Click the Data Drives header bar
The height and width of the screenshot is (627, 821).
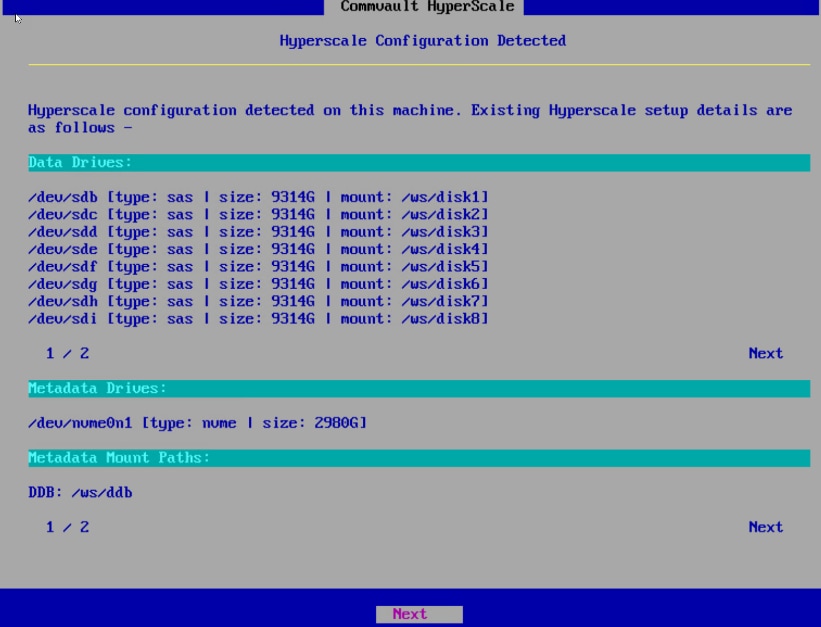tap(419, 162)
